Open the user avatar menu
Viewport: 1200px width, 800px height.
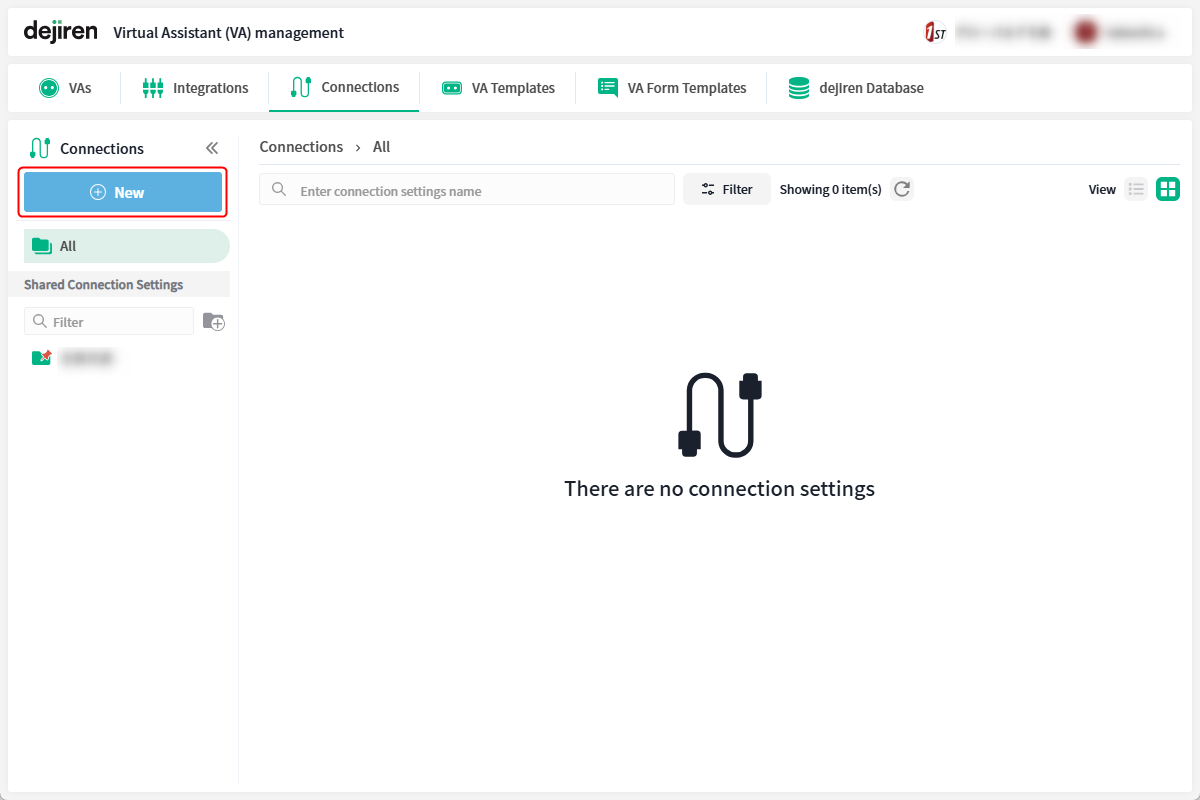click(1085, 32)
